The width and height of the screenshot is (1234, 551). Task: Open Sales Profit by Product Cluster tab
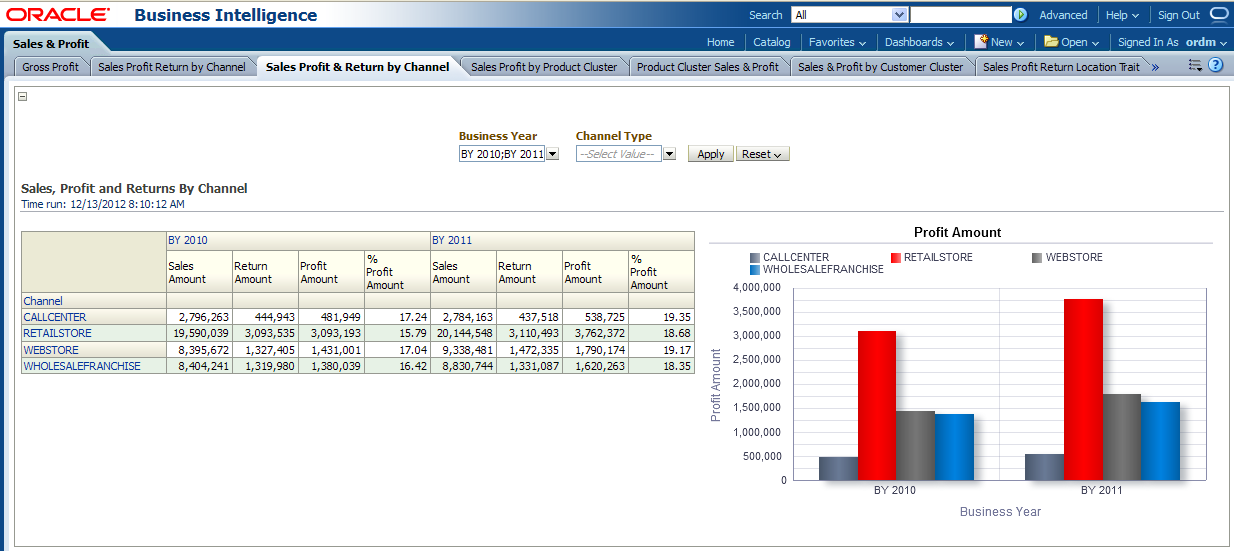pyautogui.click(x=544, y=67)
